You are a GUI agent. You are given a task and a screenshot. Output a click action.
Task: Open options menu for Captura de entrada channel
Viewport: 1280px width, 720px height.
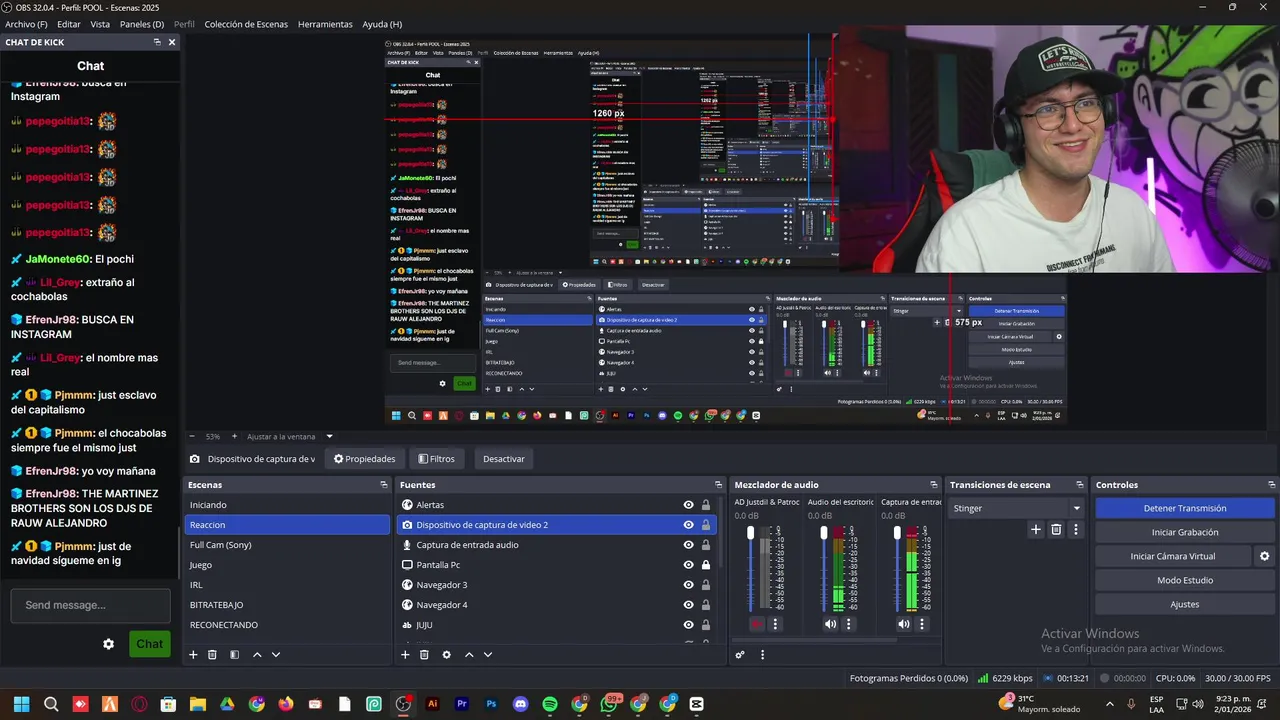(x=923, y=624)
